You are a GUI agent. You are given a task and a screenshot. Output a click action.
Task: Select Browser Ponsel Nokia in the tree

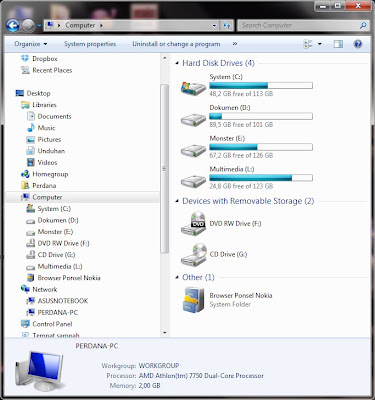tap(63, 278)
